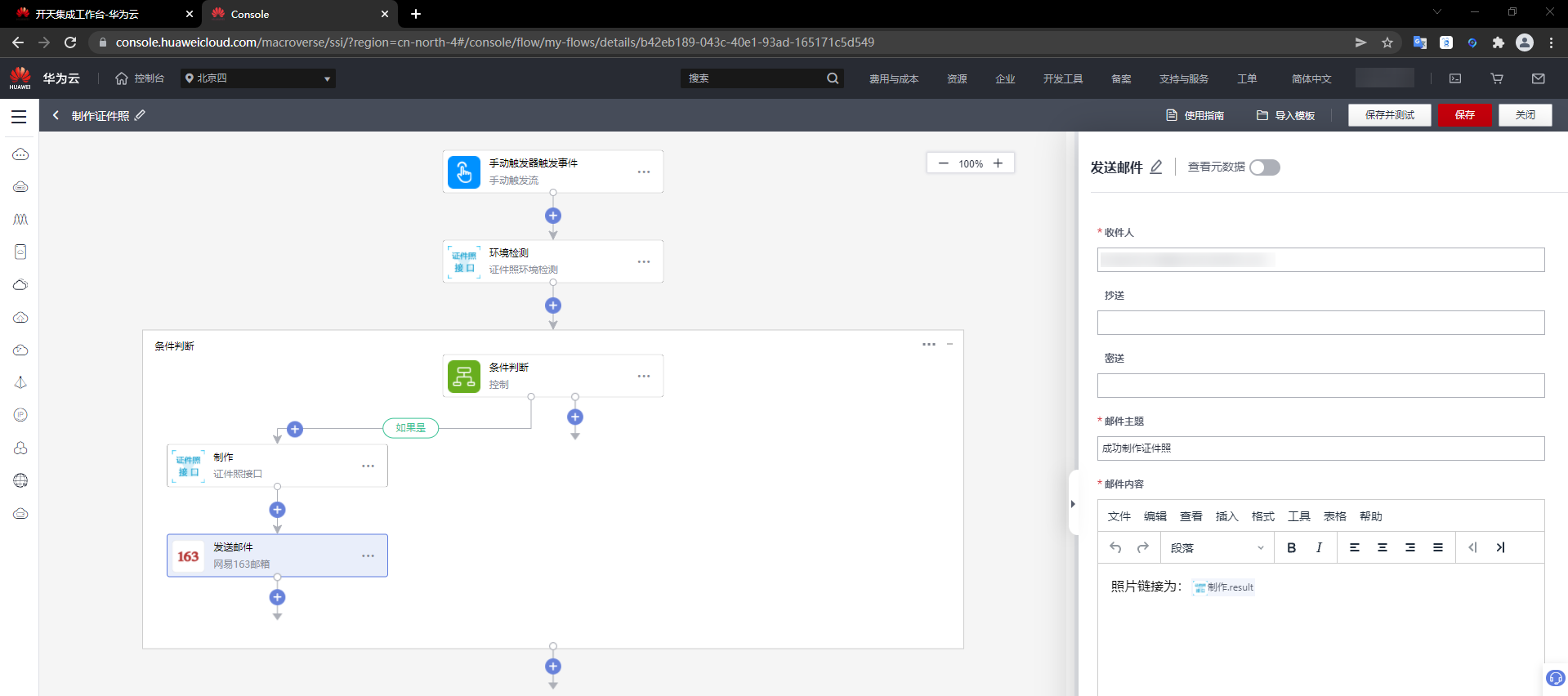This screenshot has height=696, width=1568.
Task: Add a step in the 如果是 branch
Action: [295, 429]
